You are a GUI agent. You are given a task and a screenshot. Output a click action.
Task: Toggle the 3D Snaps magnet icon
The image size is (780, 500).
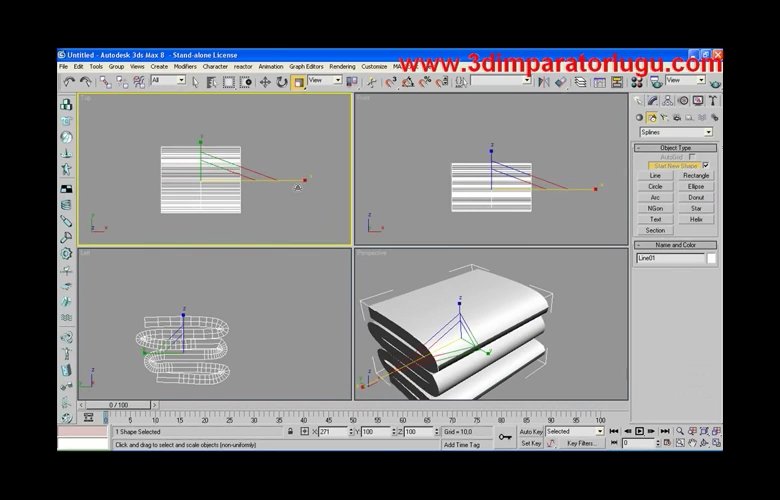coord(391,82)
